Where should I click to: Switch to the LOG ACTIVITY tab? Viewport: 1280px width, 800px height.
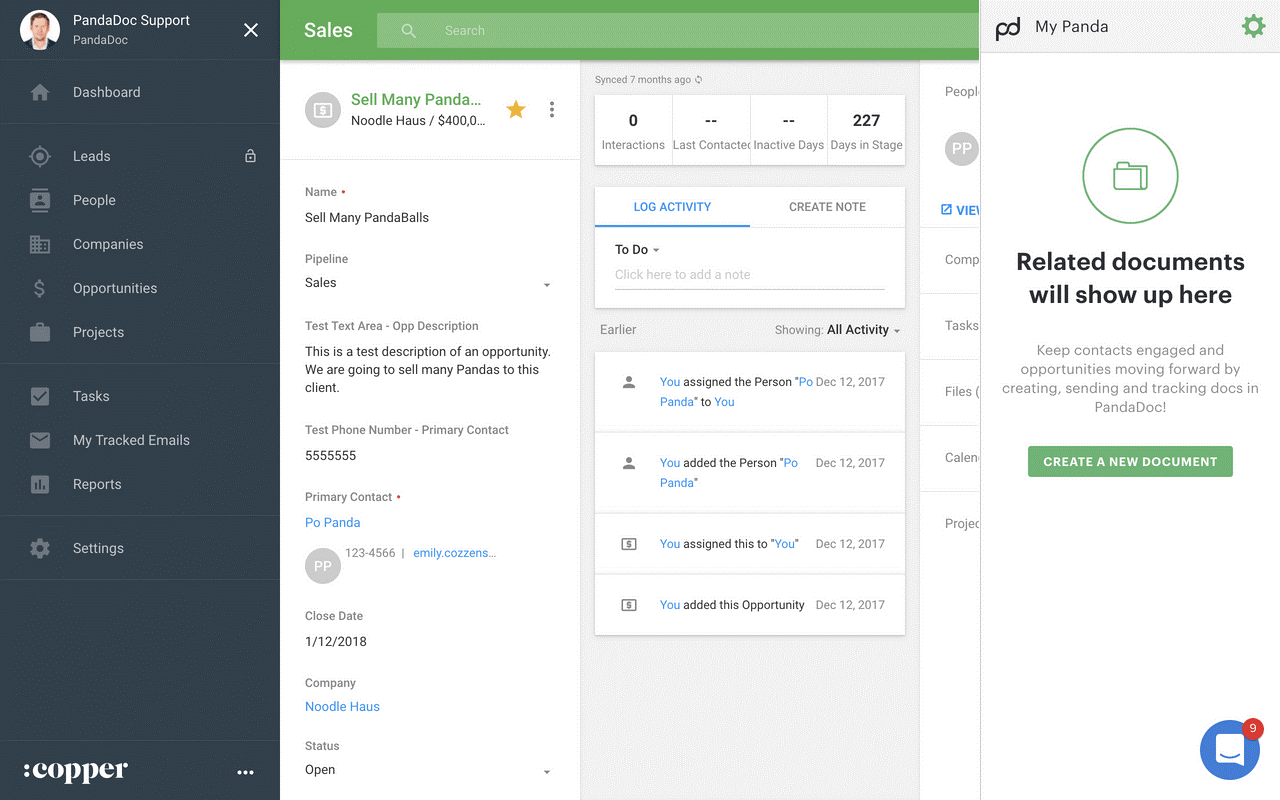click(671, 207)
